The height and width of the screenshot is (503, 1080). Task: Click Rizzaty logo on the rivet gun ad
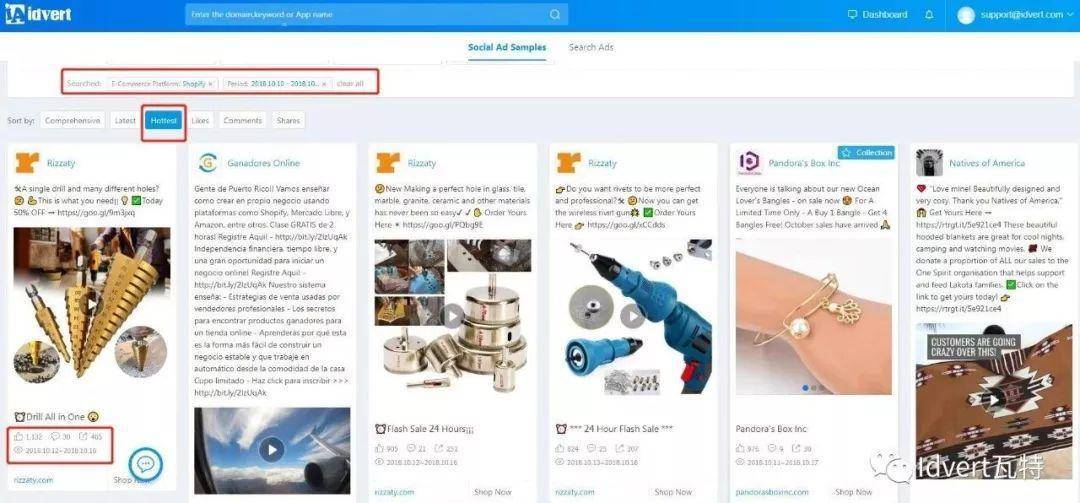click(568, 163)
